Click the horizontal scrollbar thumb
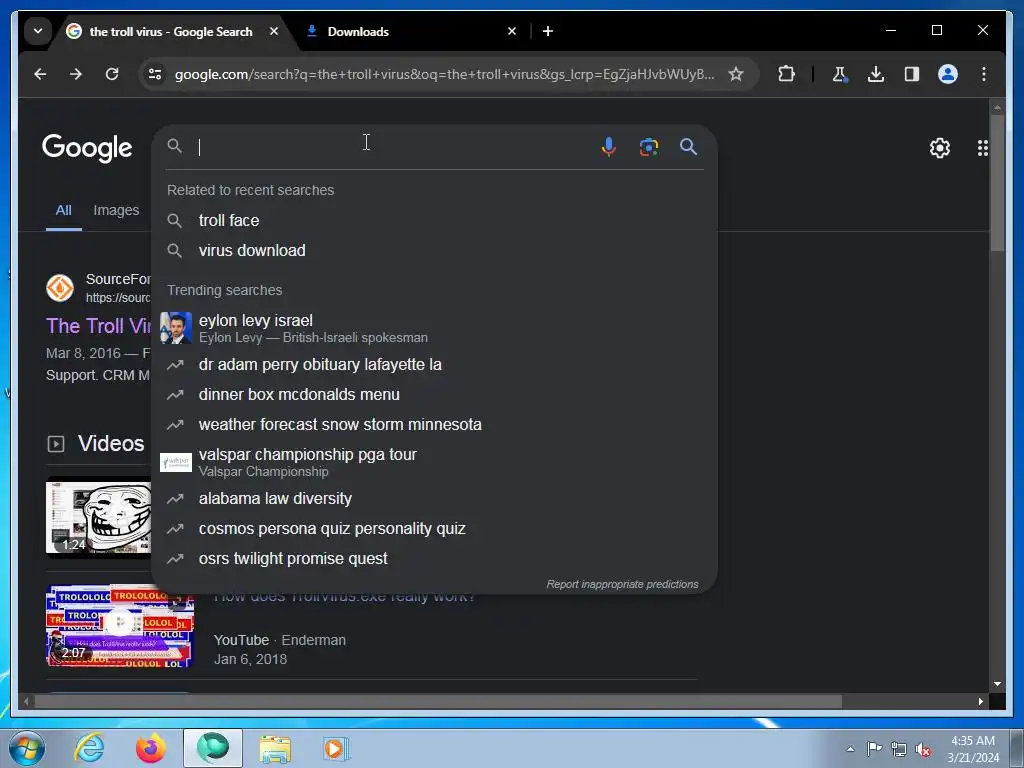 click(x=438, y=701)
